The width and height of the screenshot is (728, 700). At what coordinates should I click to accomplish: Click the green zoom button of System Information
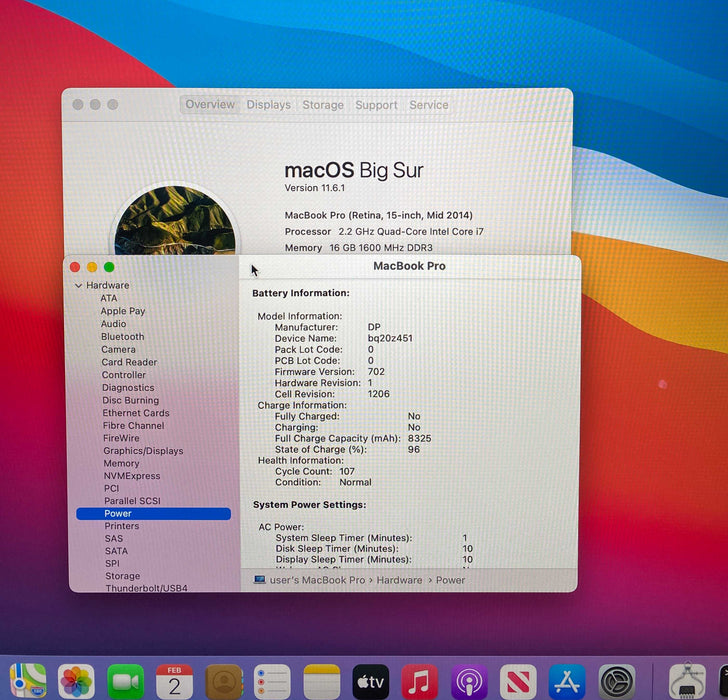point(109,267)
